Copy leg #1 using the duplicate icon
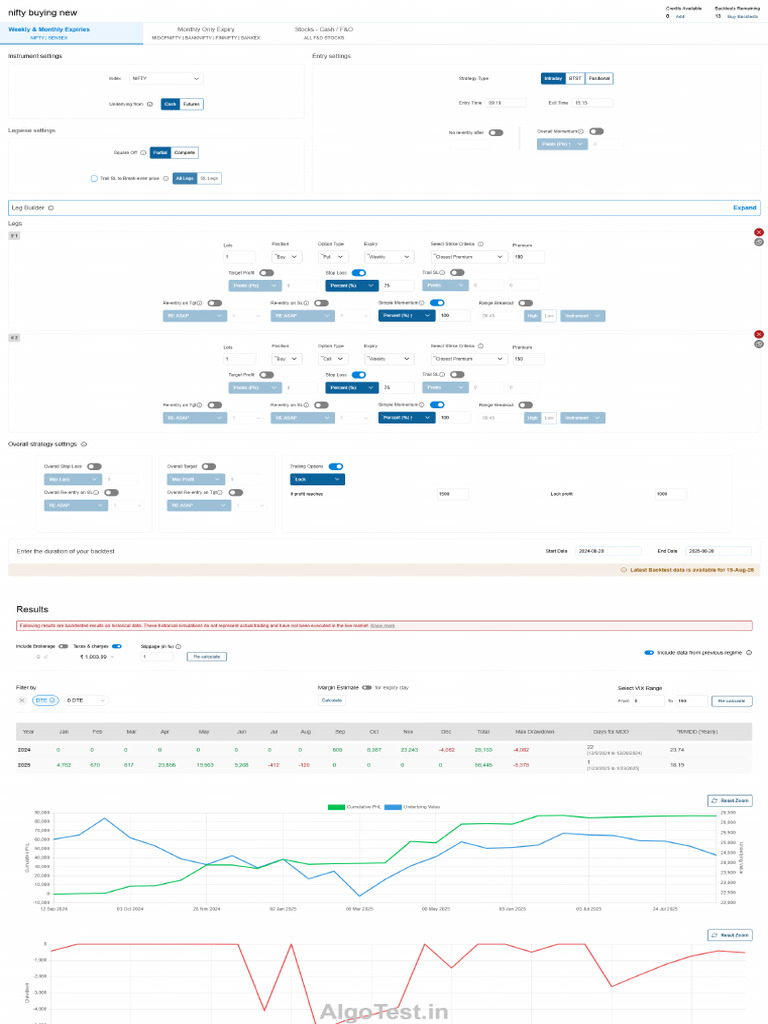Screen dimensions: 768x1024 (759, 242)
